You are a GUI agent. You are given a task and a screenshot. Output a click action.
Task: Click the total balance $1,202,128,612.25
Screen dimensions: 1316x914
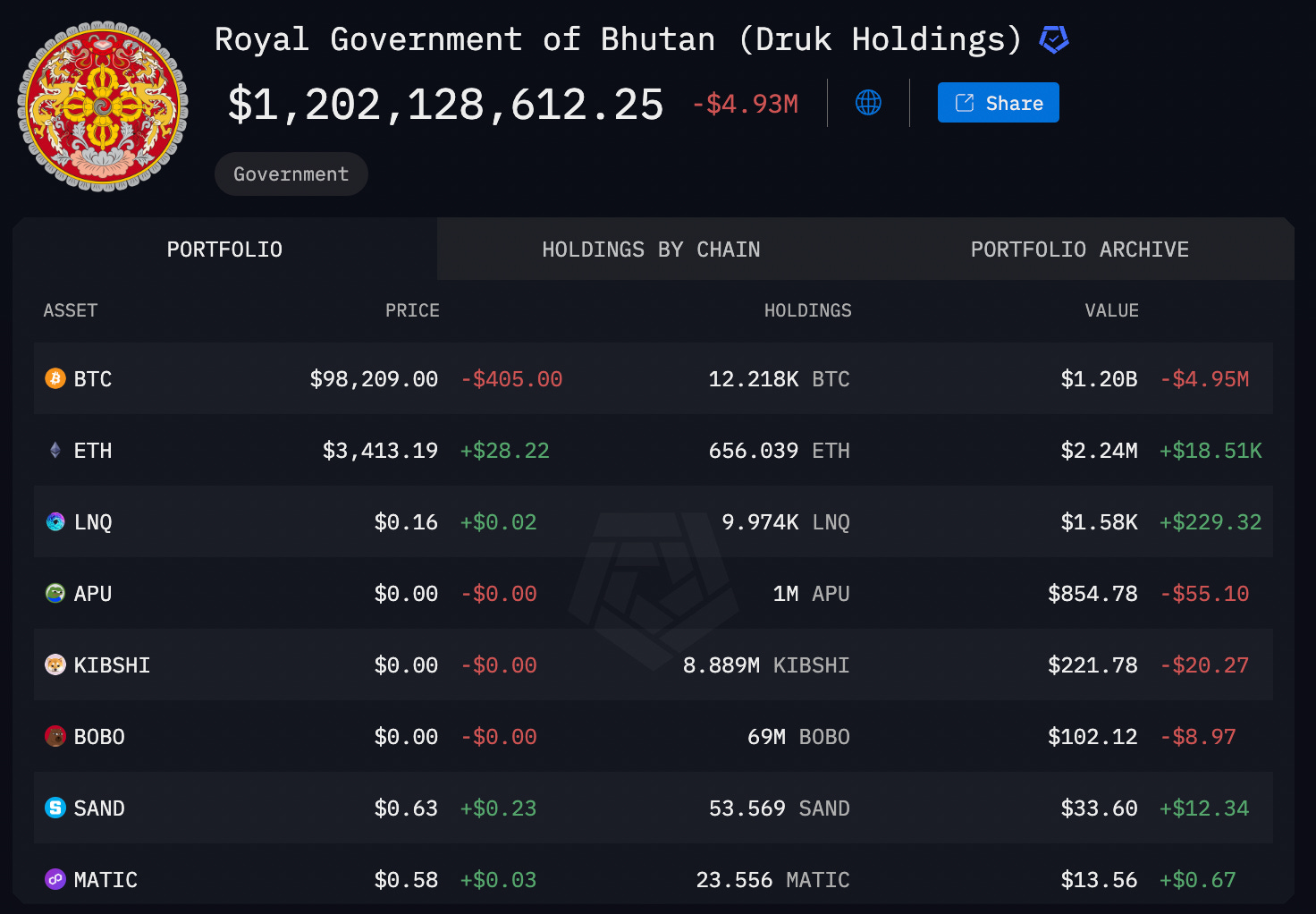coord(445,105)
